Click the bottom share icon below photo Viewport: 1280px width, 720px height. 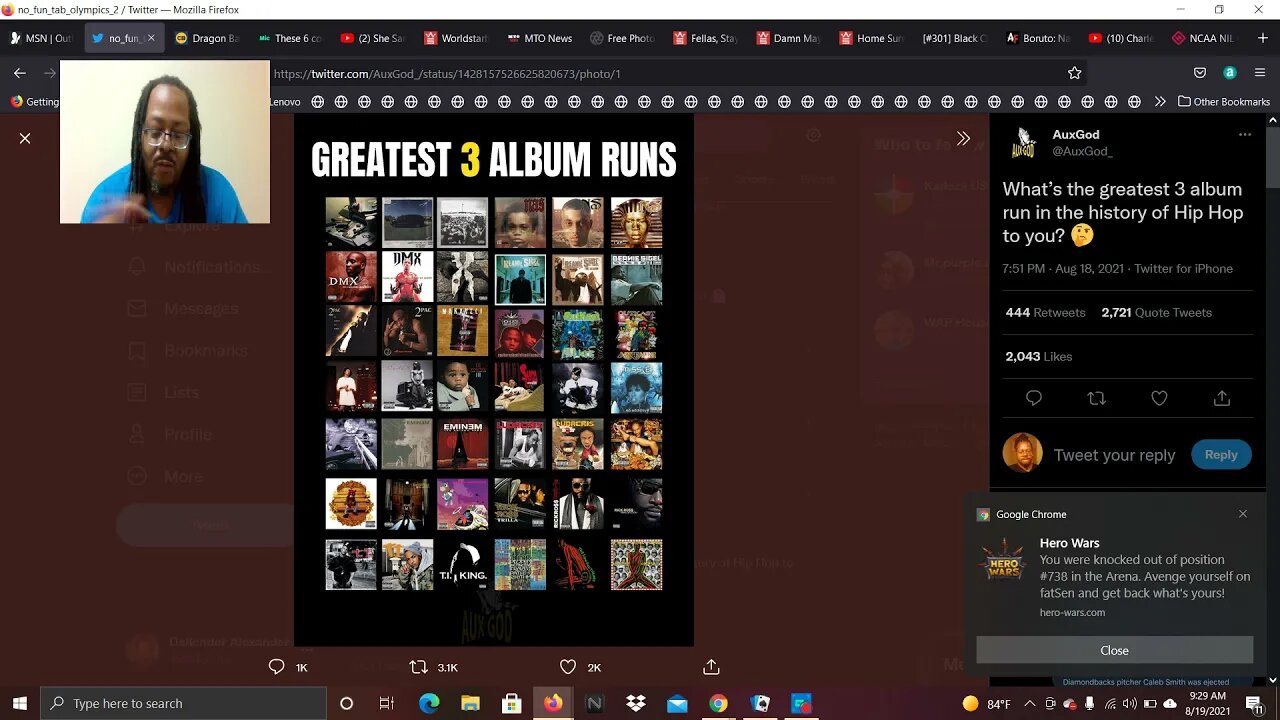pyautogui.click(x=711, y=667)
